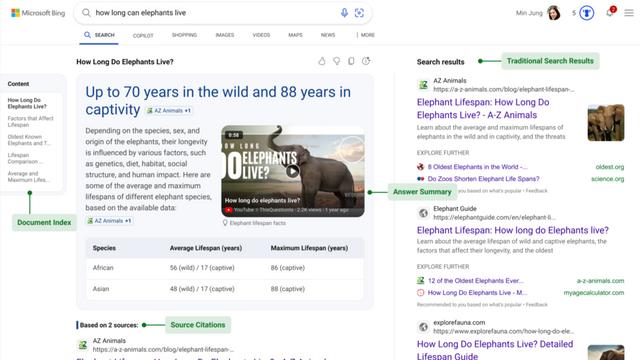Screen dimensions: 640x360
Task: Switch to the Images tab
Action: pyautogui.click(x=225, y=35)
